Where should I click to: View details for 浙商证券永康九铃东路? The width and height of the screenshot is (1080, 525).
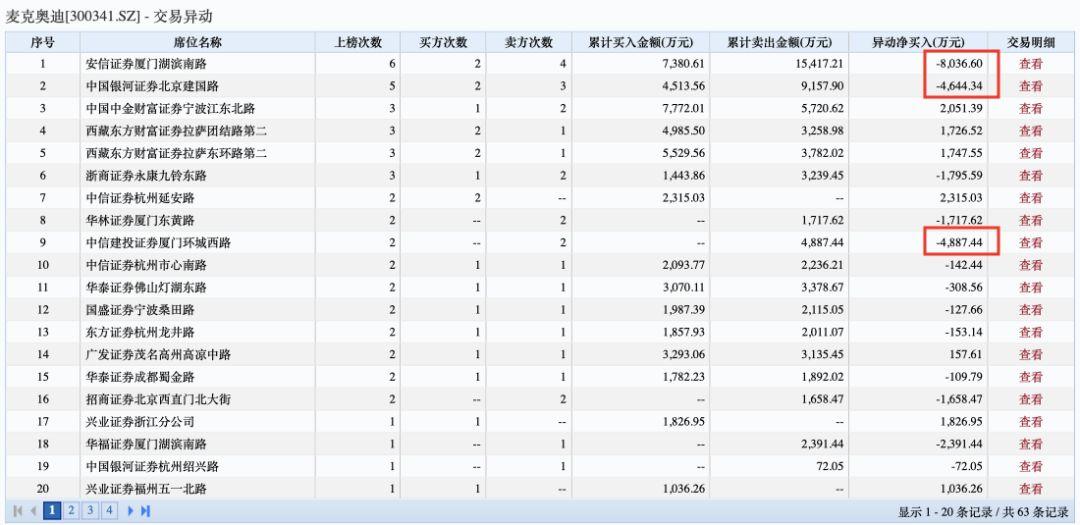click(x=1030, y=176)
